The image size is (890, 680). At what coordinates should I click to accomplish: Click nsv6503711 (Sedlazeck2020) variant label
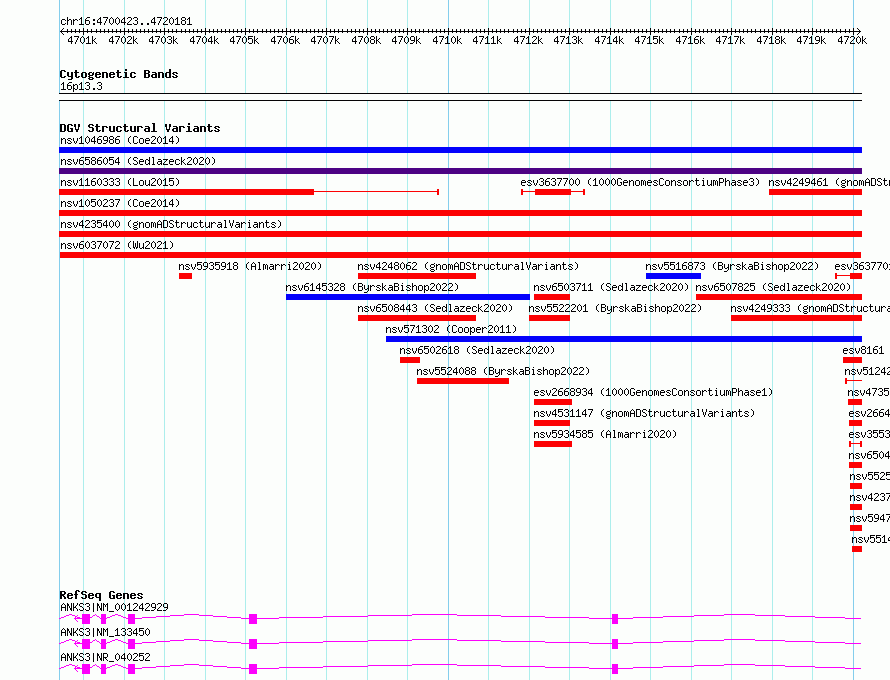(611, 287)
